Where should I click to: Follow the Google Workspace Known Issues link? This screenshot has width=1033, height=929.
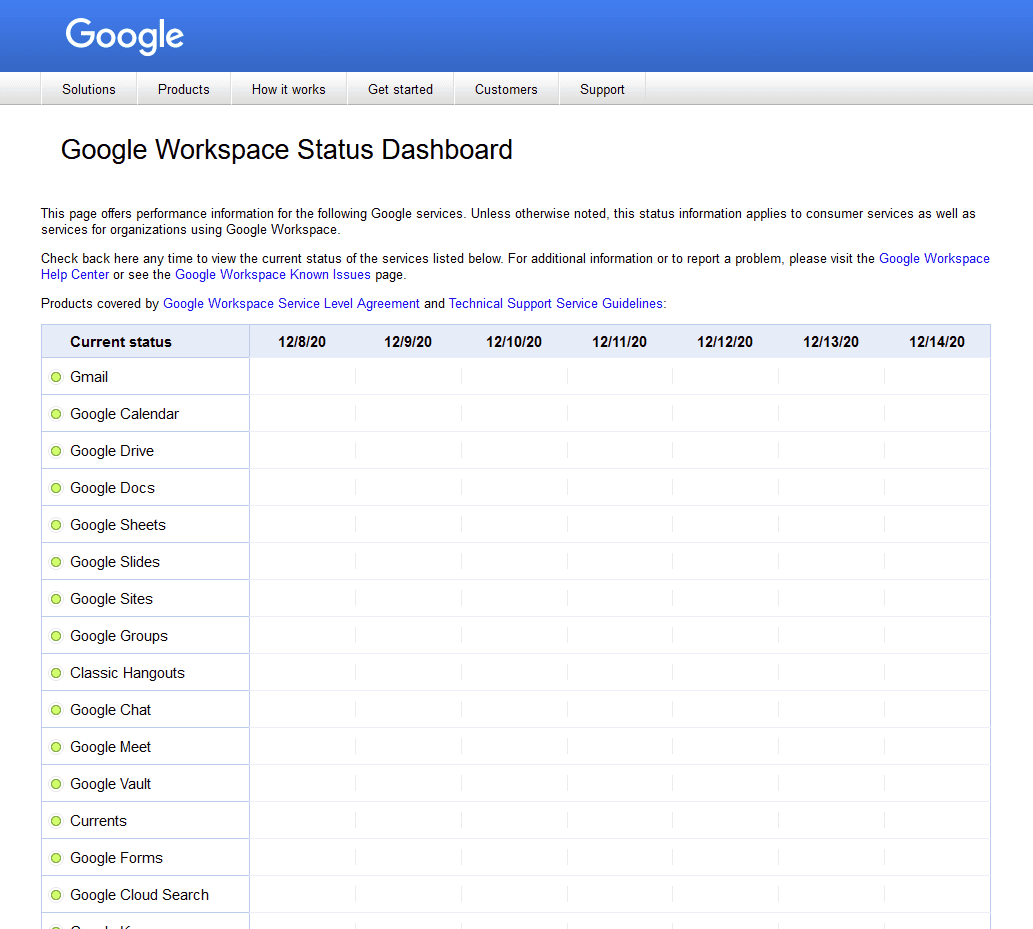[273, 274]
